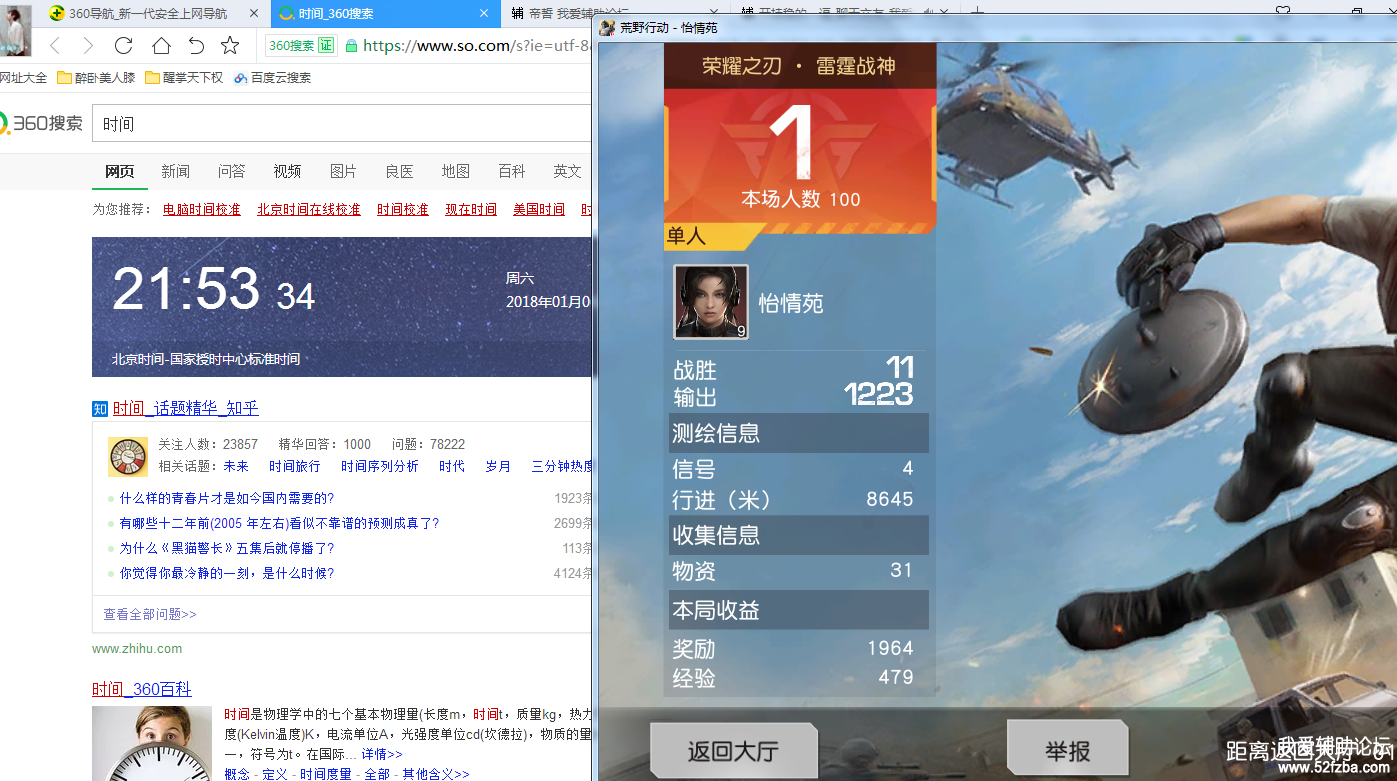Open 时间度量 section link
This screenshot has width=1397, height=781.
tap(326, 774)
